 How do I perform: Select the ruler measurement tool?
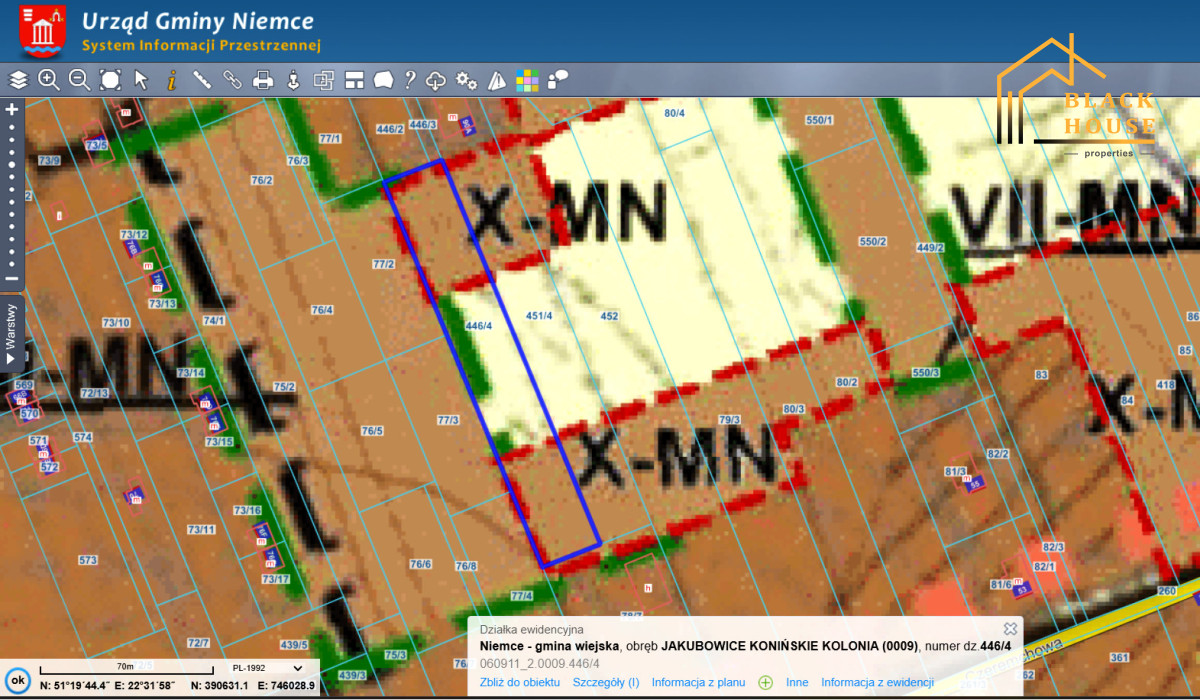(x=202, y=80)
